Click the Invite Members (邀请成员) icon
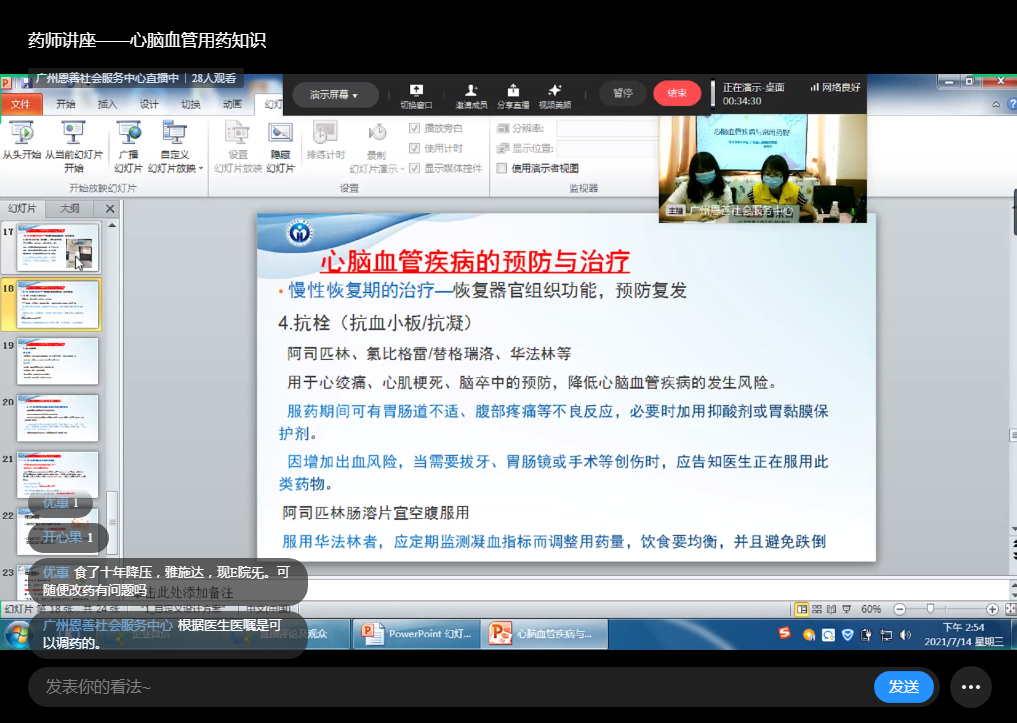 click(x=471, y=96)
